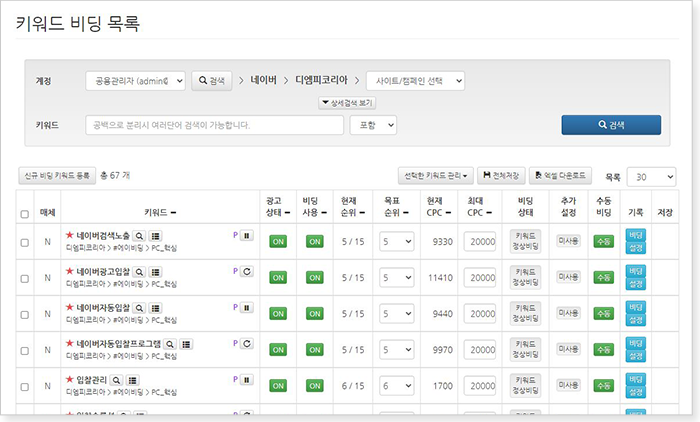Click magnifier icon next to 네이버검색노출
The height and width of the screenshot is (422, 700).
point(140,235)
